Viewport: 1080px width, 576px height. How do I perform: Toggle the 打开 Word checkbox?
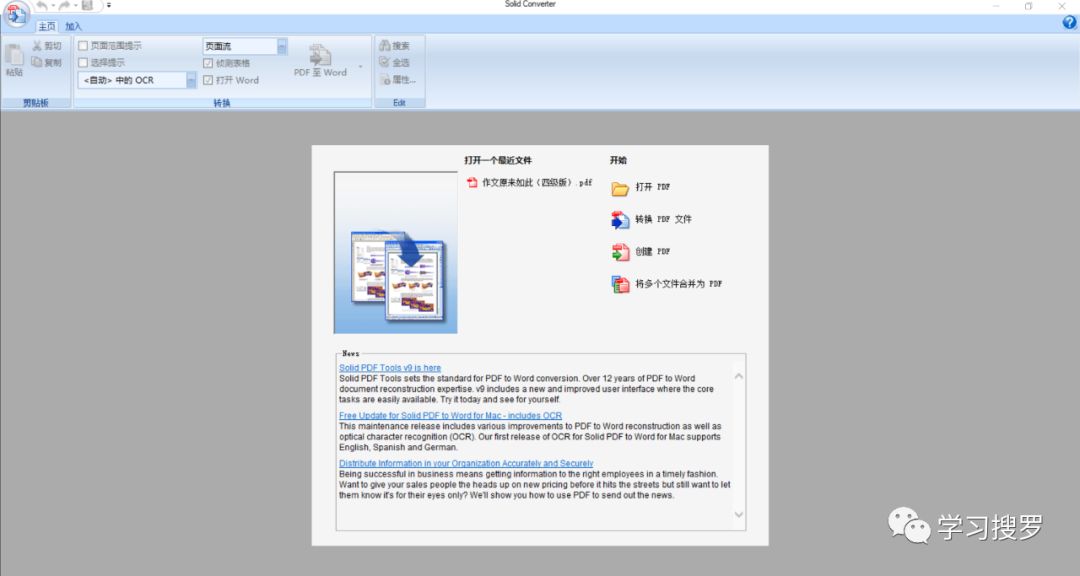(x=208, y=80)
